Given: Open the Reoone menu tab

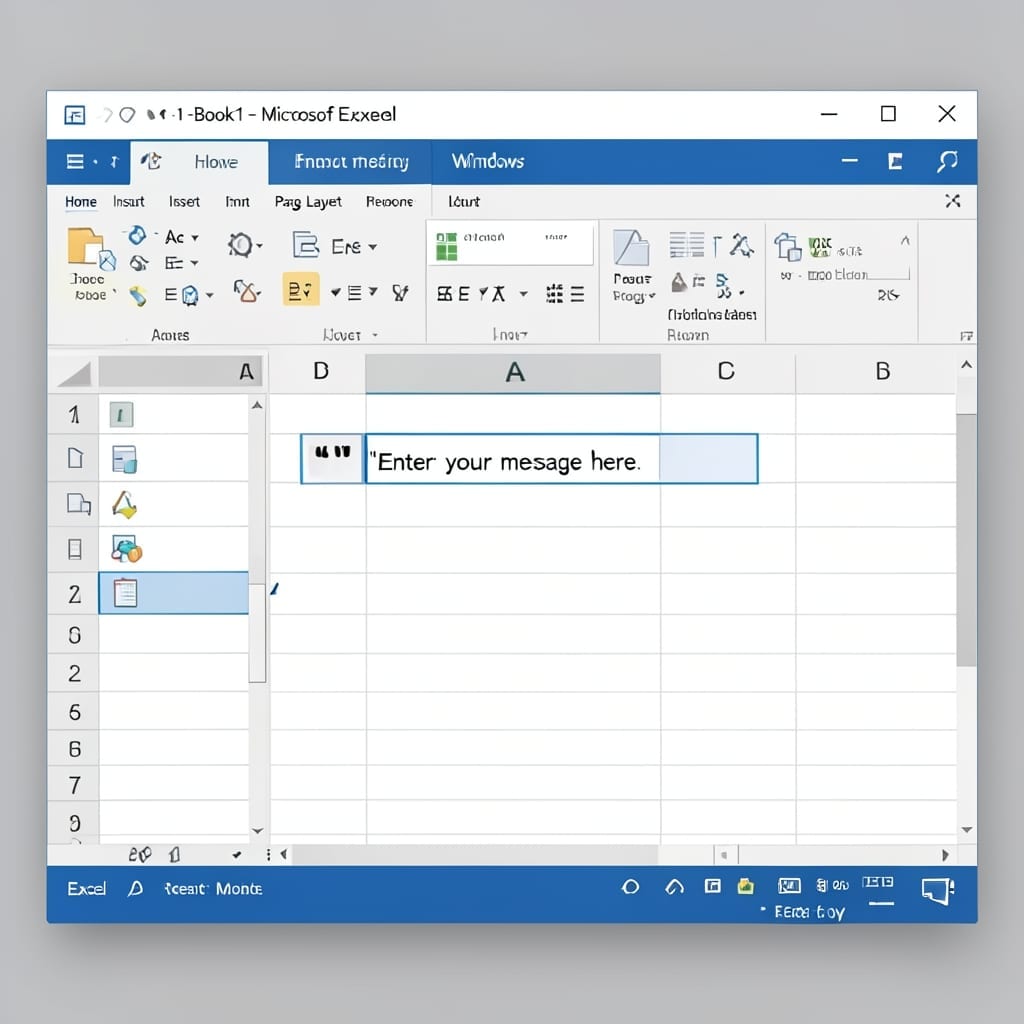Looking at the screenshot, I should [x=390, y=202].
